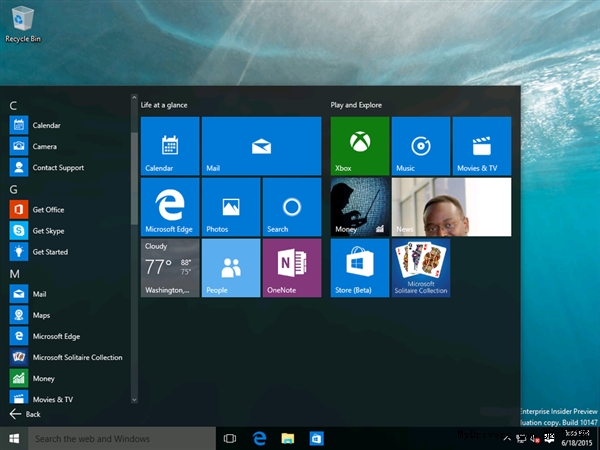Launch Contact Support from the app list
600x450 pixels.
tap(69, 167)
